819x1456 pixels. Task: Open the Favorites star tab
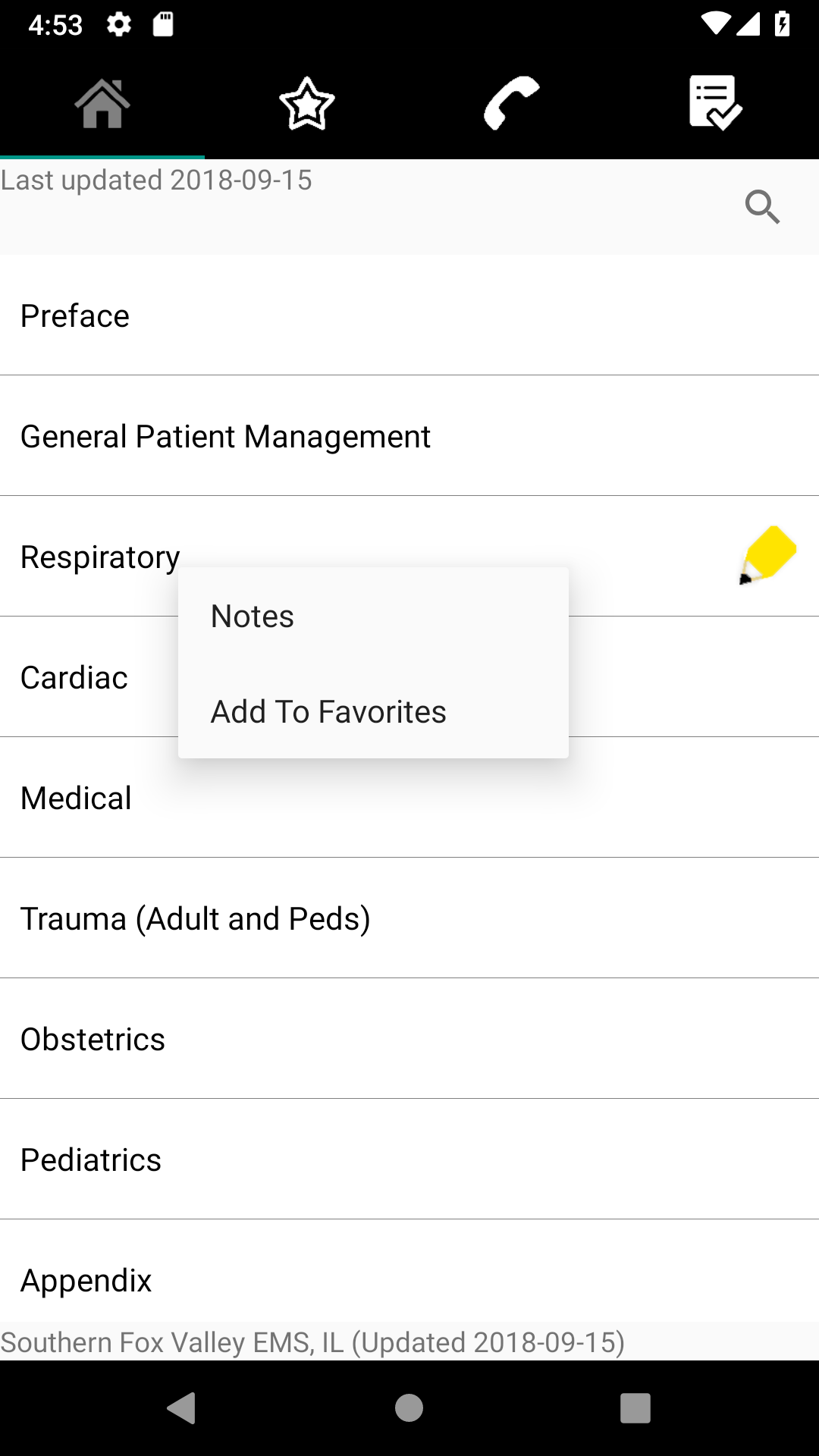307,103
